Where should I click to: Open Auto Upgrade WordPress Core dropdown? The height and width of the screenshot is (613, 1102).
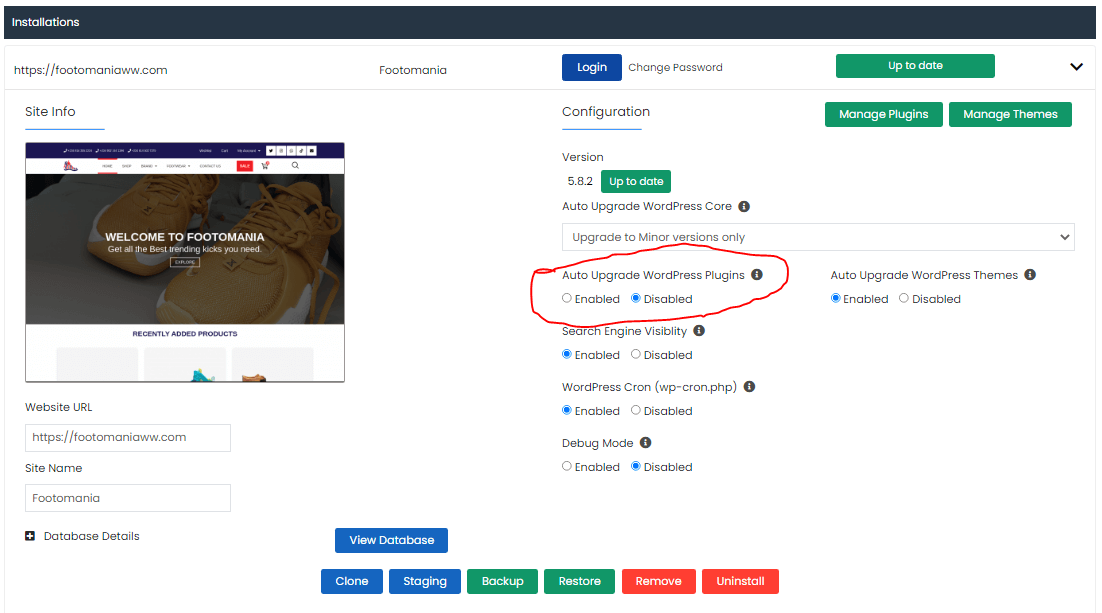tap(817, 237)
